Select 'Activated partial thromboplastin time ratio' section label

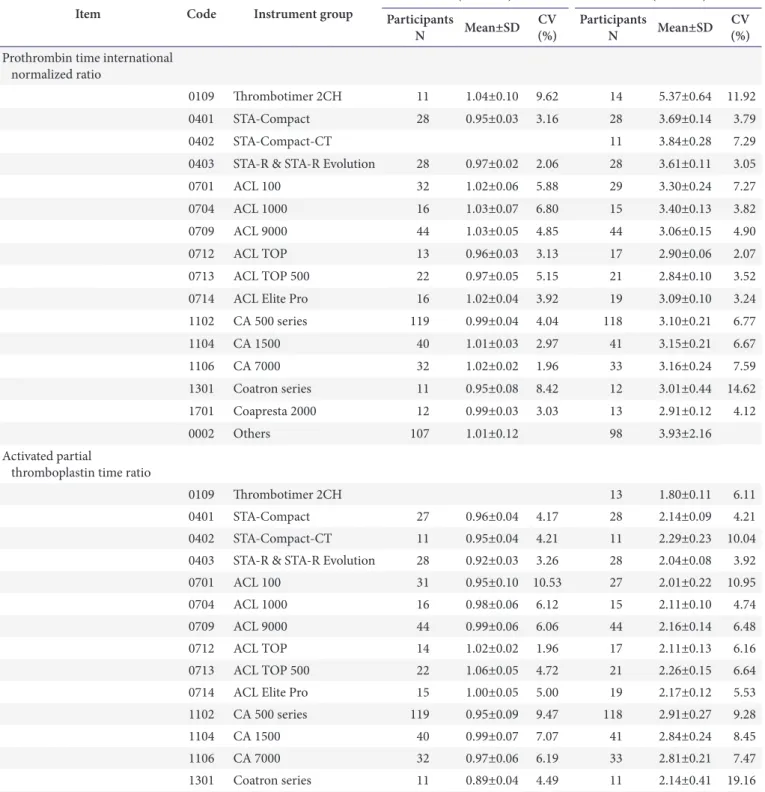coord(77,464)
